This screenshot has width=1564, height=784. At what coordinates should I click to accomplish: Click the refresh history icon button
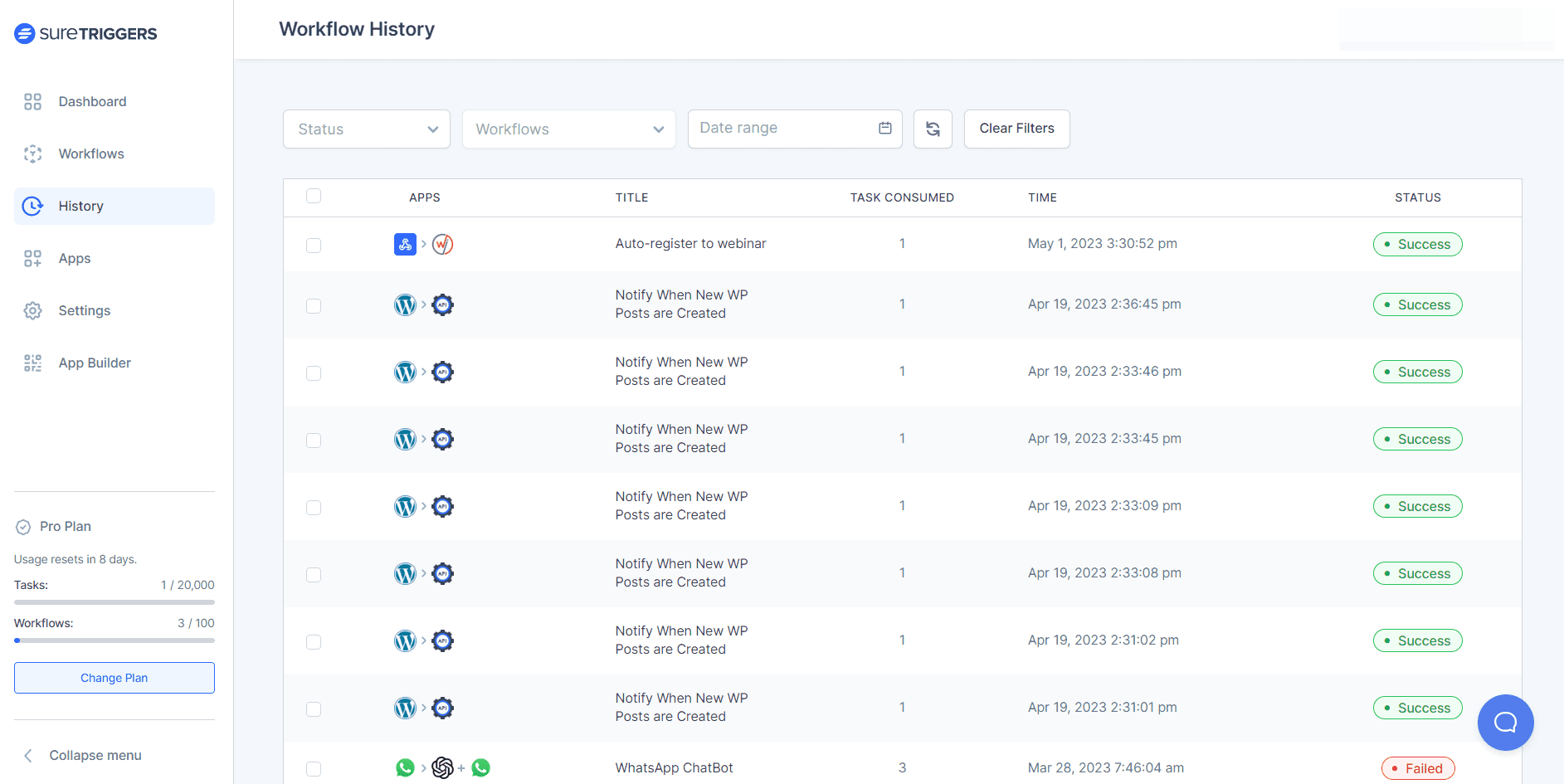[933, 129]
